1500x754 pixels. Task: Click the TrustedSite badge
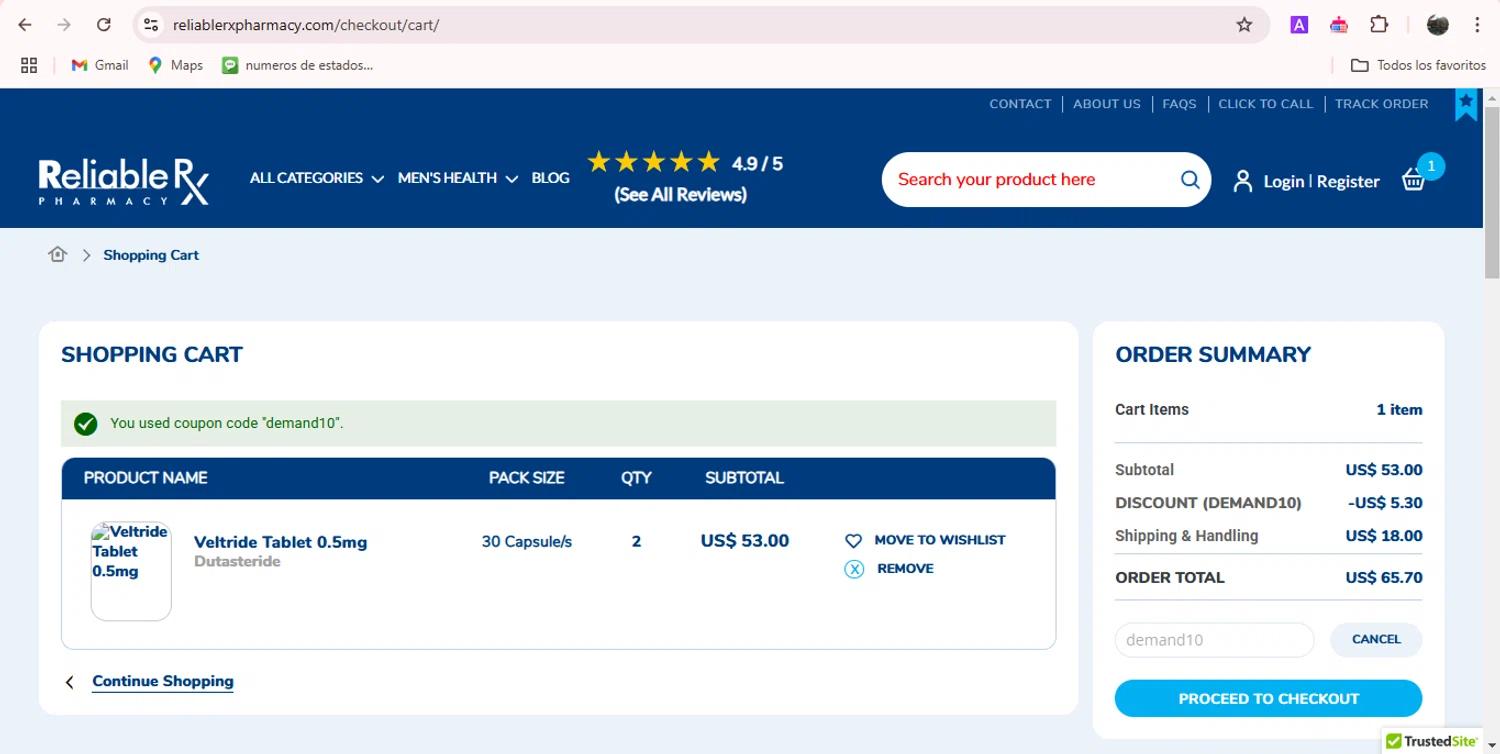1433,741
